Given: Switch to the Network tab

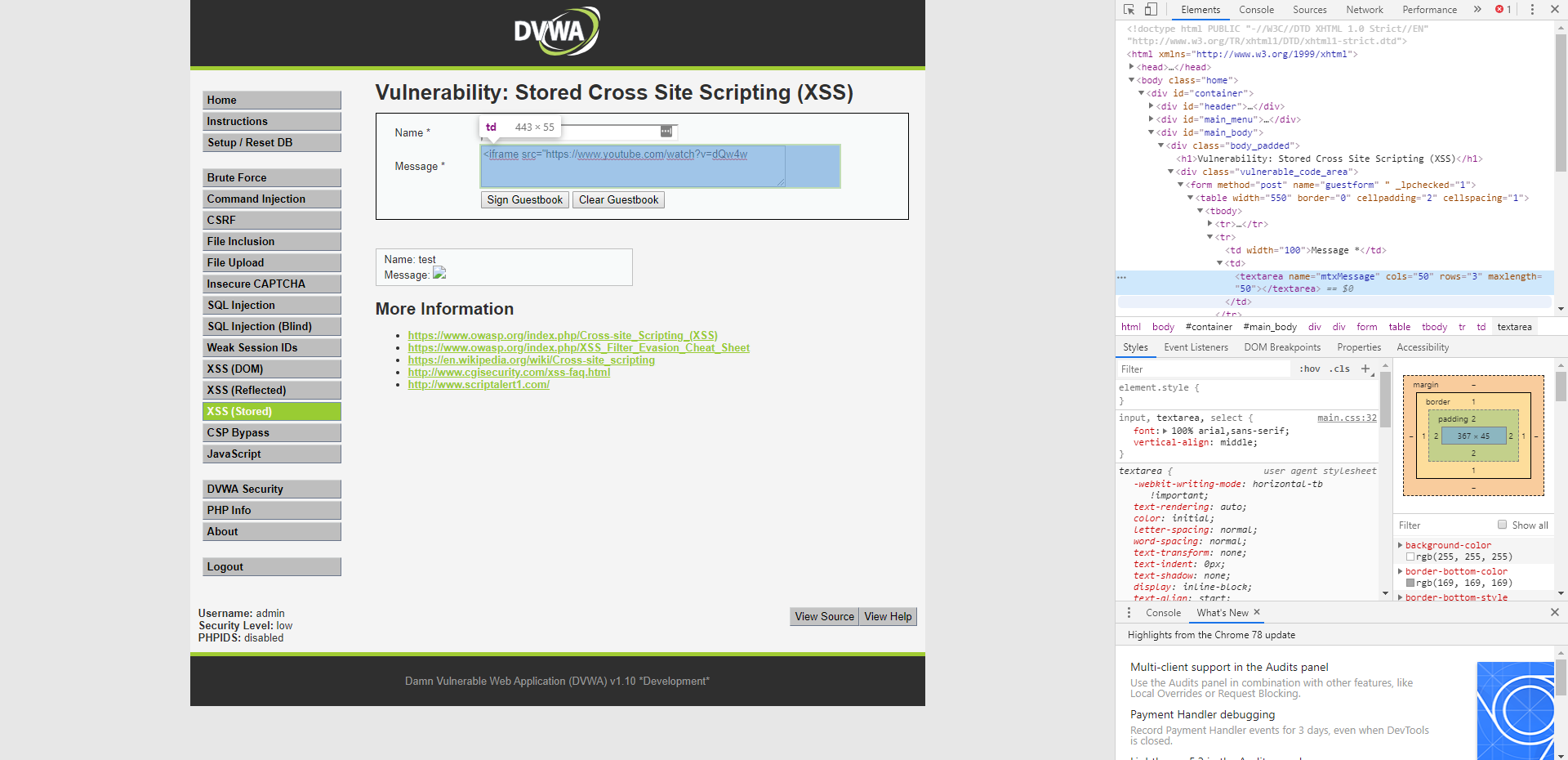Looking at the screenshot, I should point(1364,10).
